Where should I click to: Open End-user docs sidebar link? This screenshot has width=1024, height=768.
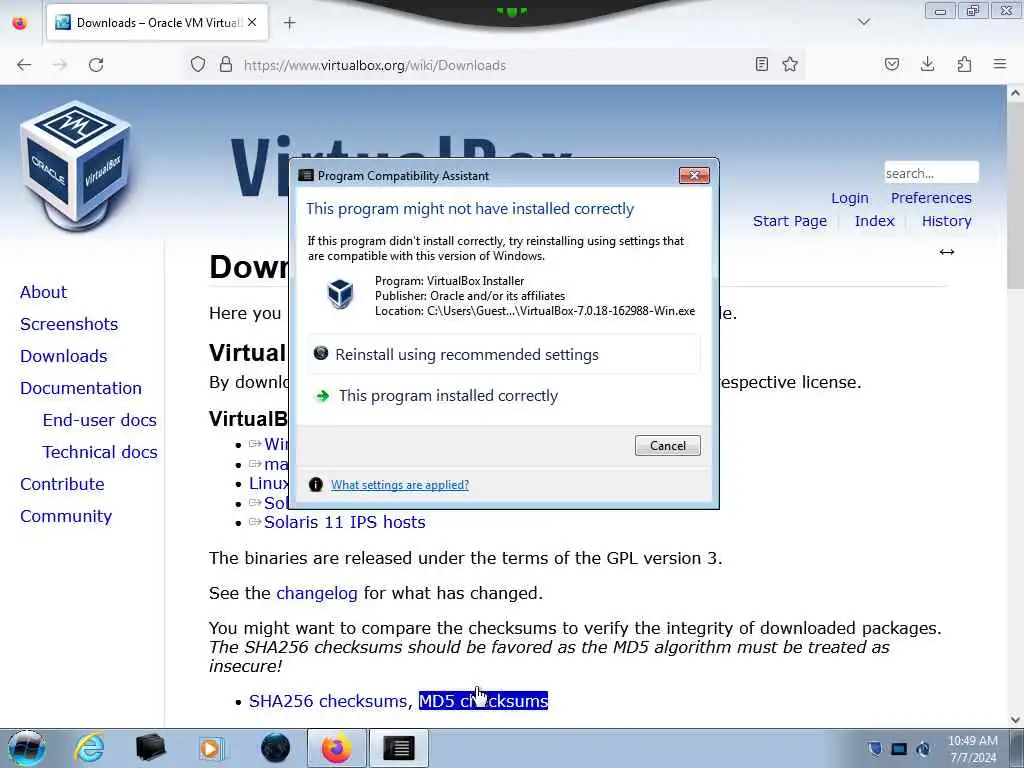click(99, 420)
